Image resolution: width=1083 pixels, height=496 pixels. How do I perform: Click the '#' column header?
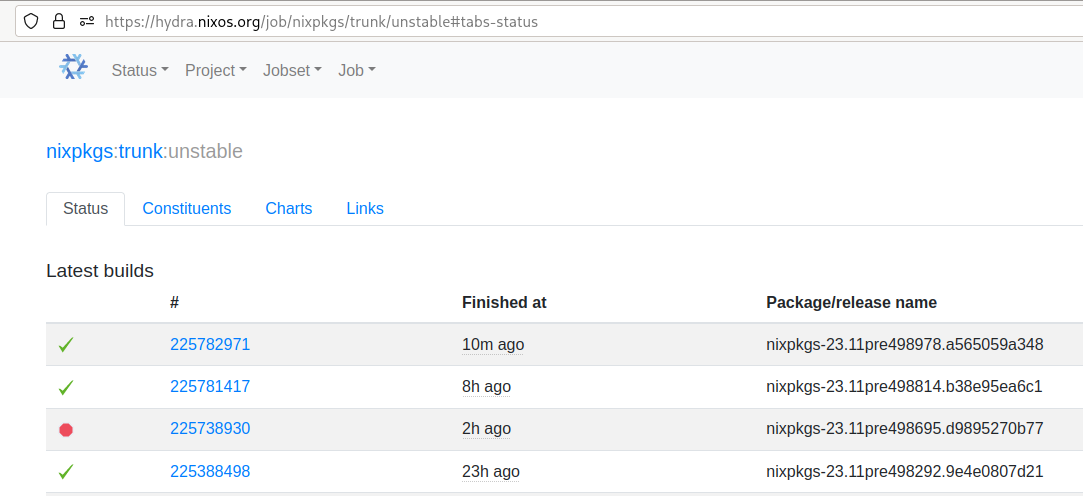[175, 303]
